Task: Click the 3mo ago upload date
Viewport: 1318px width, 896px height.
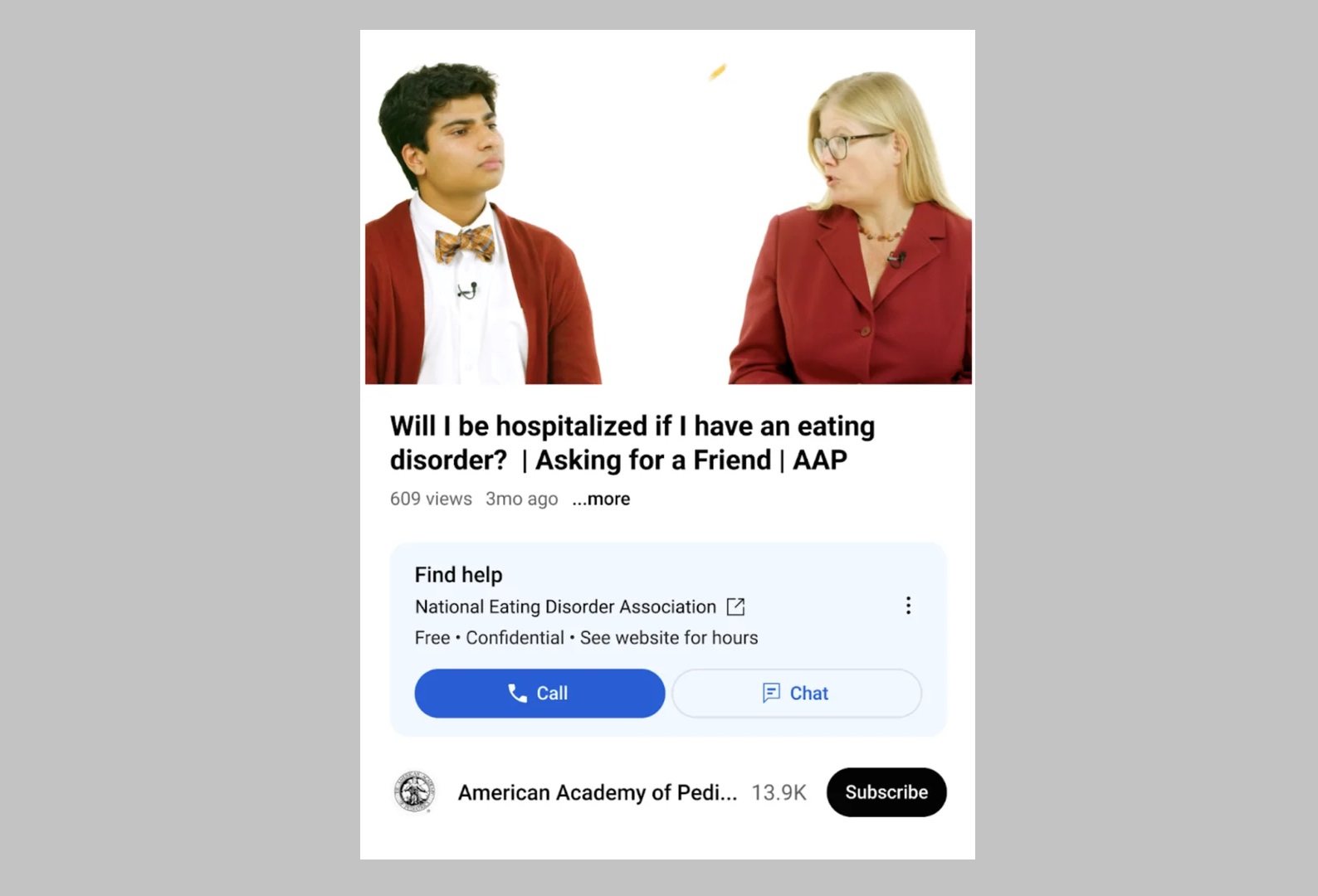Action: [521, 499]
